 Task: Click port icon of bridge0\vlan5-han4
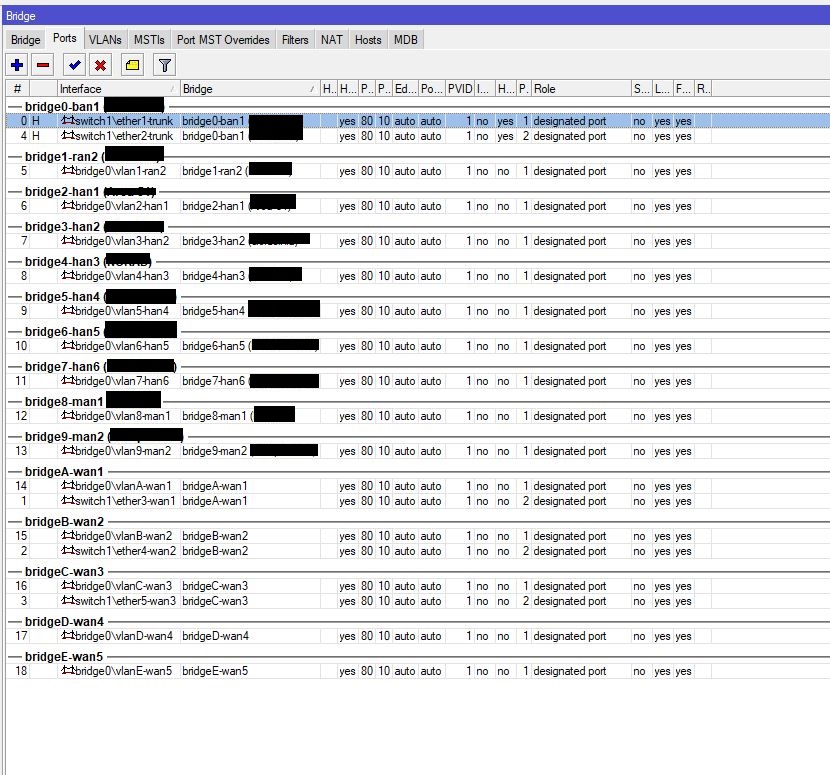pos(68,310)
